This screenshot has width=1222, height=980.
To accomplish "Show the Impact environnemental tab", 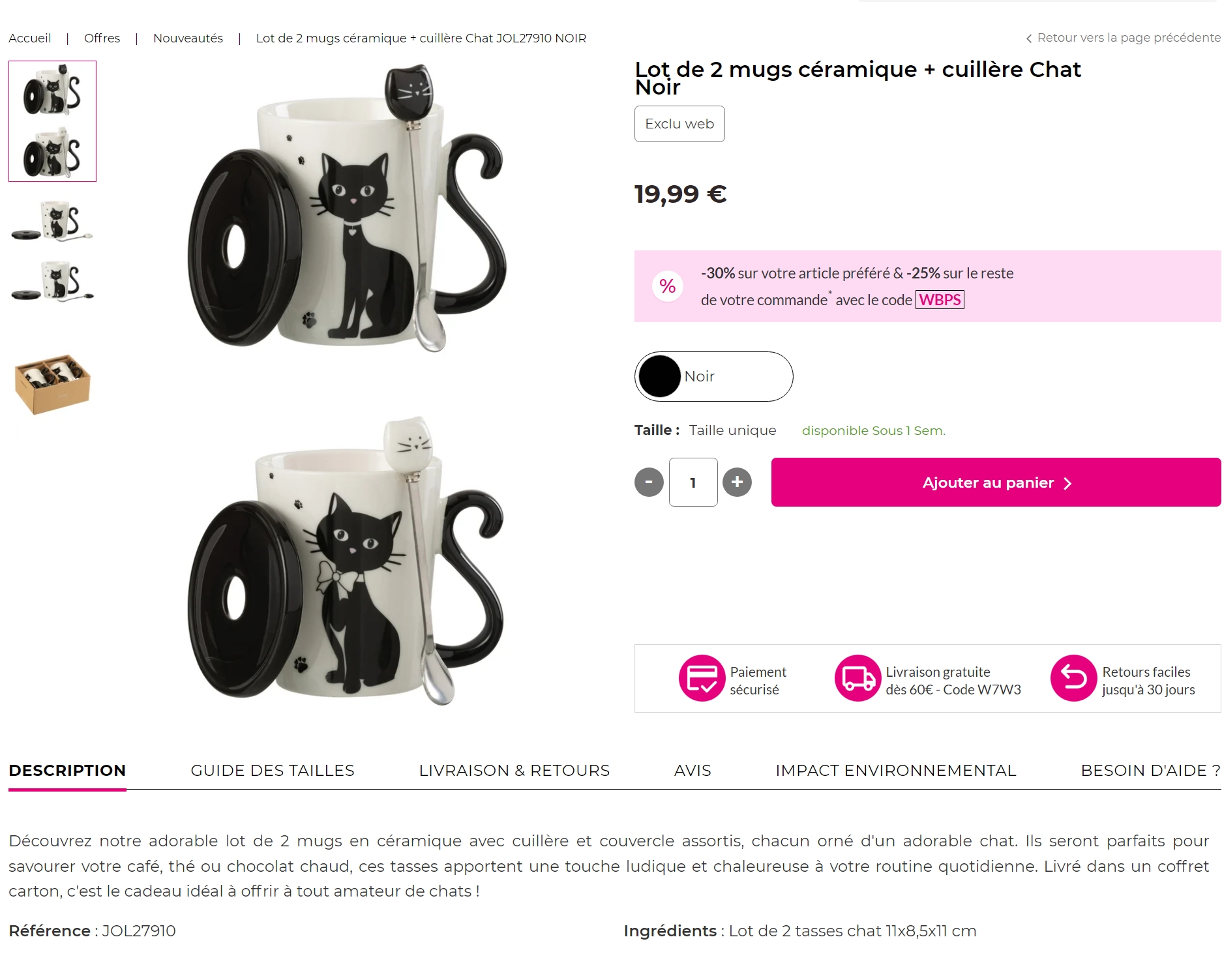I will pos(895,771).
